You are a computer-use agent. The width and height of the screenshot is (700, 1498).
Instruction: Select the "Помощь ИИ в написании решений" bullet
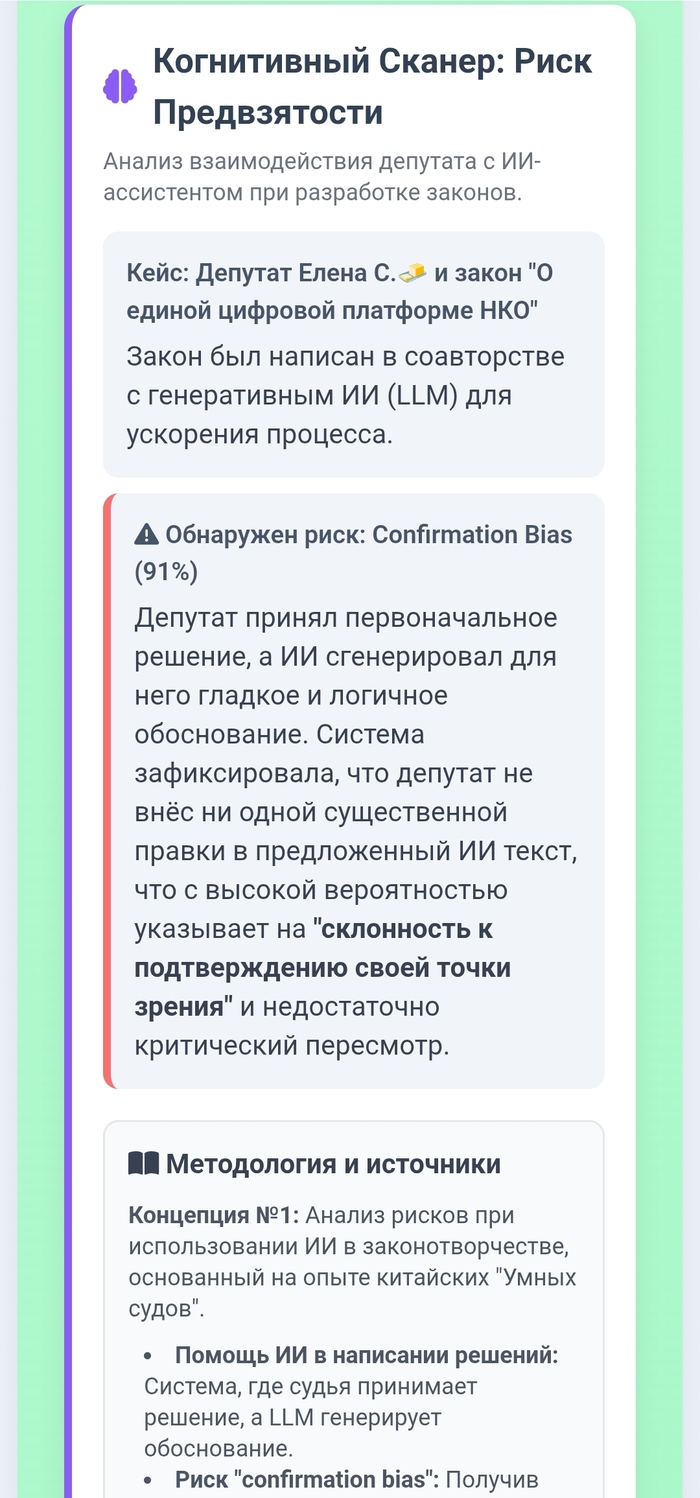click(x=365, y=1356)
